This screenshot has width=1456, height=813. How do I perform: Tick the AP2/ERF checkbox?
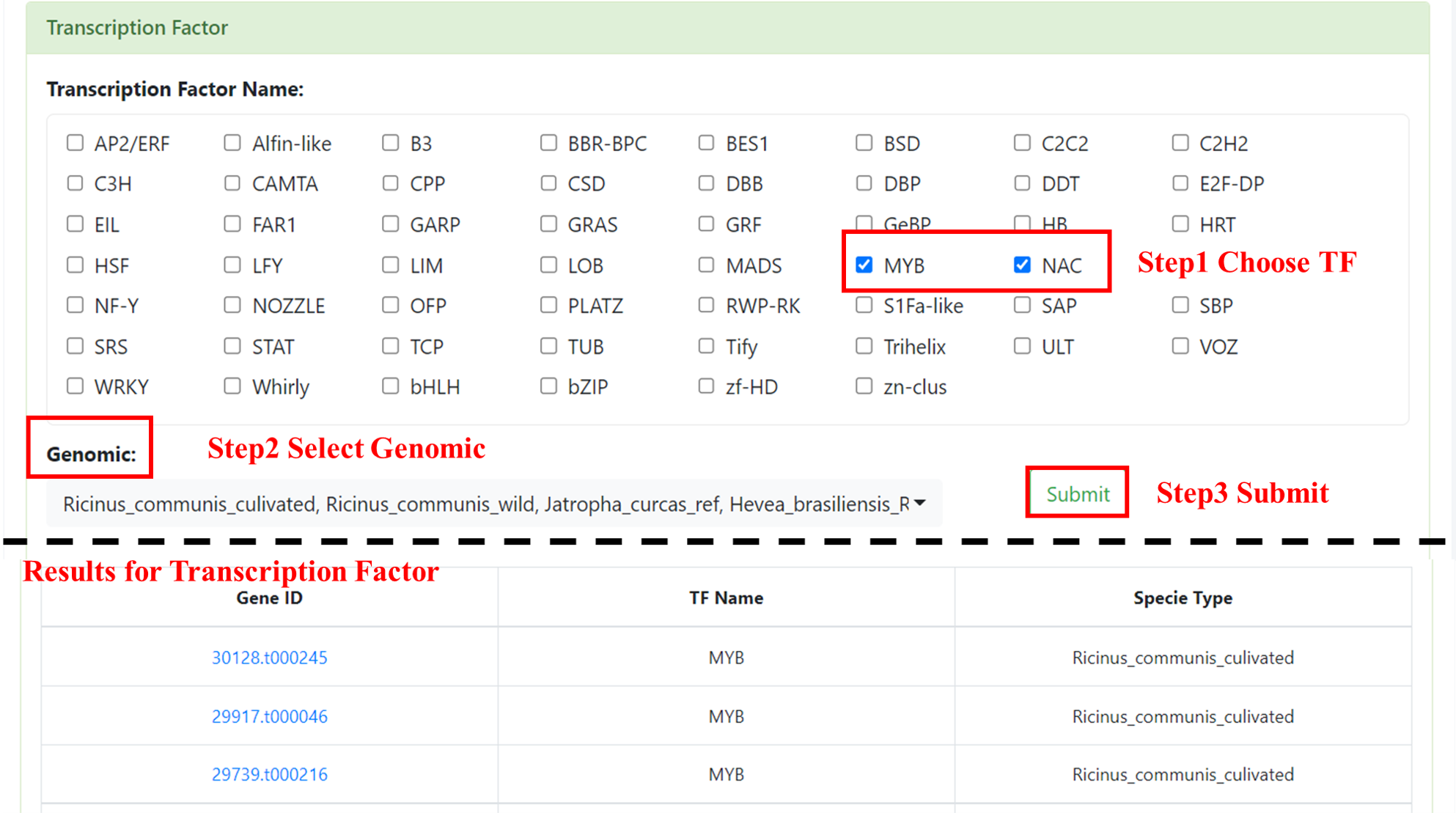point(75,143)
